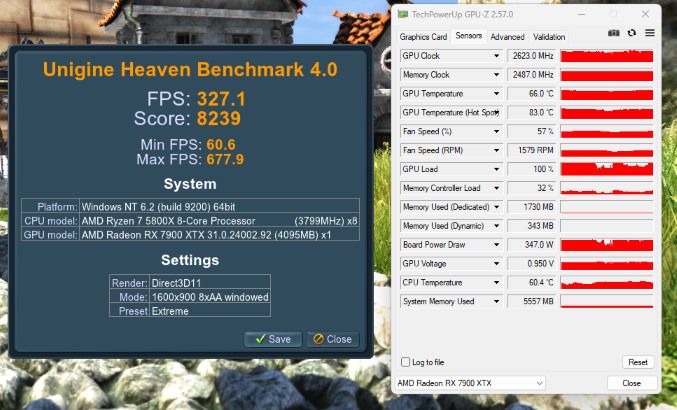Open the GPU Clock sensor dropdown

(x=497, y=56)
